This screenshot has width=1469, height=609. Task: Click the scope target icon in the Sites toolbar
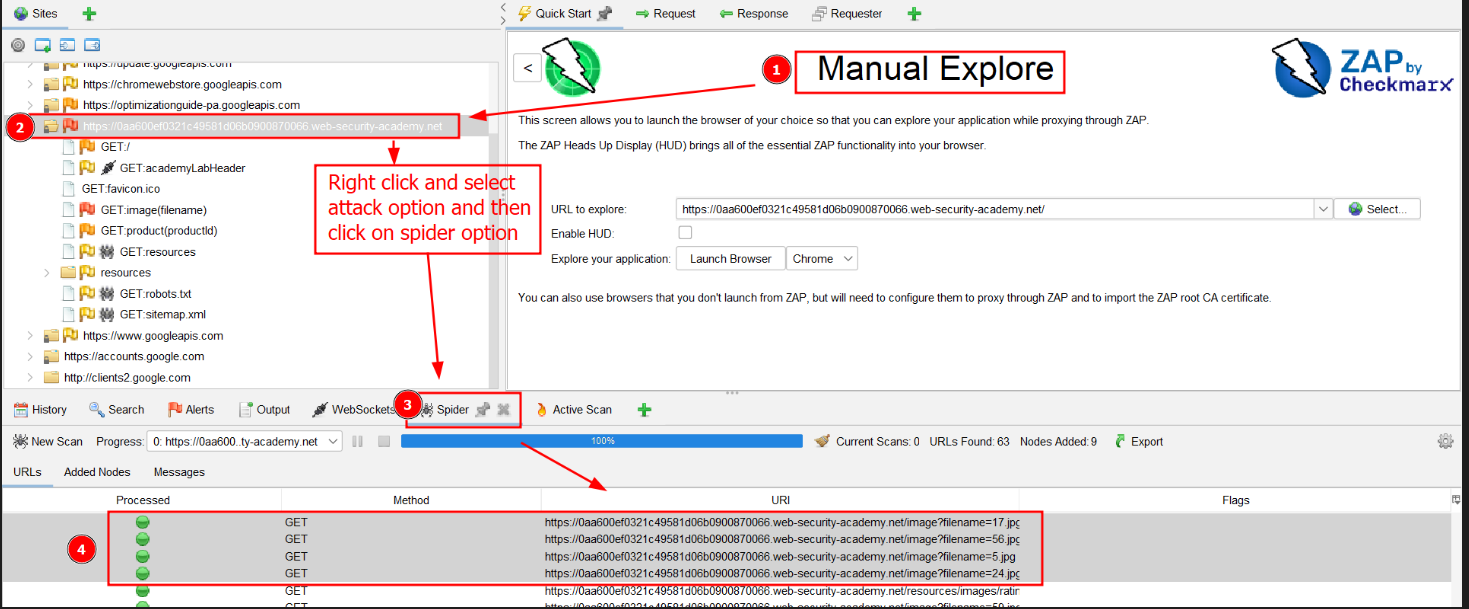pos(18,45)
